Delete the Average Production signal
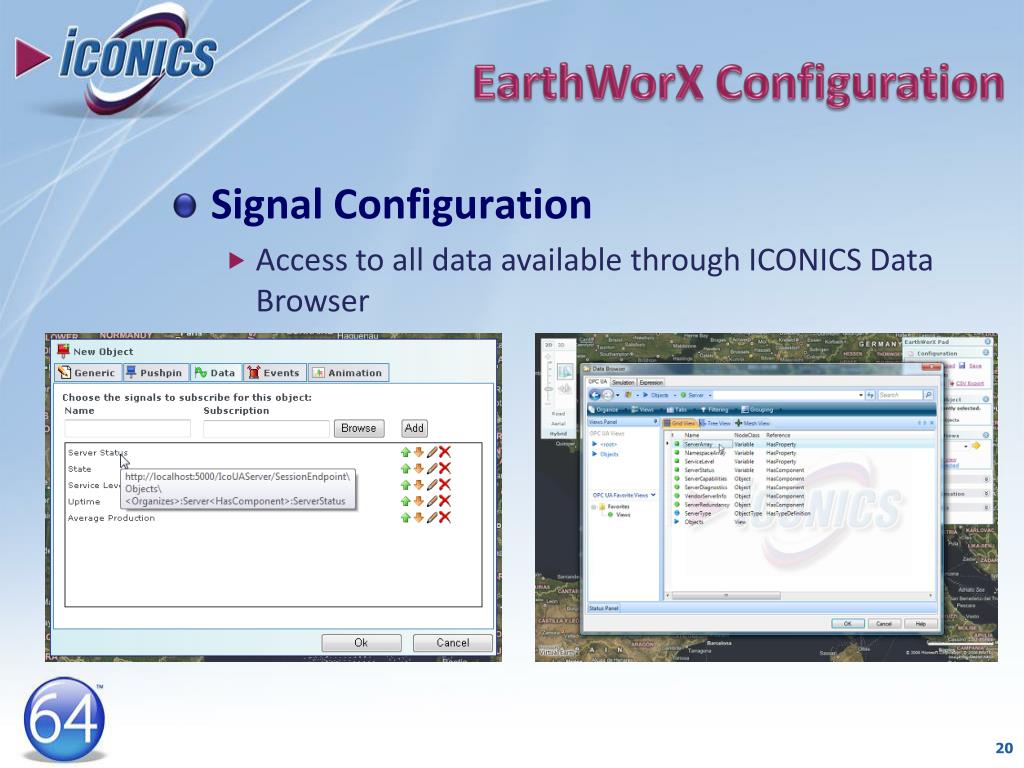Viewport: 1024px width, 768px height. click(x=445, y=517)
